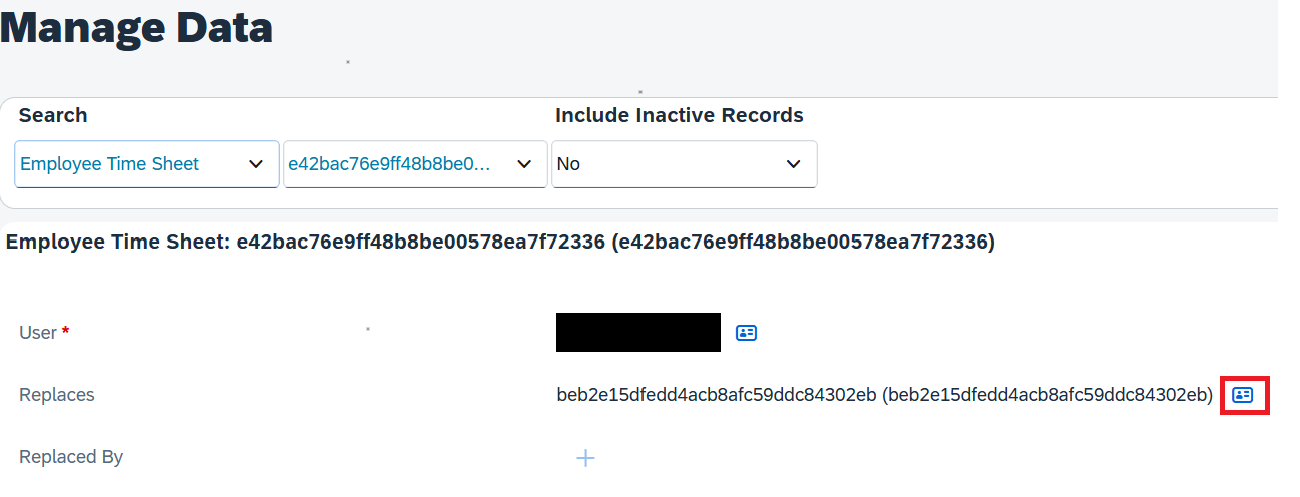Click the Replaces field label
This screenshot has height=497, width=1300.
(x=57, y=395)
